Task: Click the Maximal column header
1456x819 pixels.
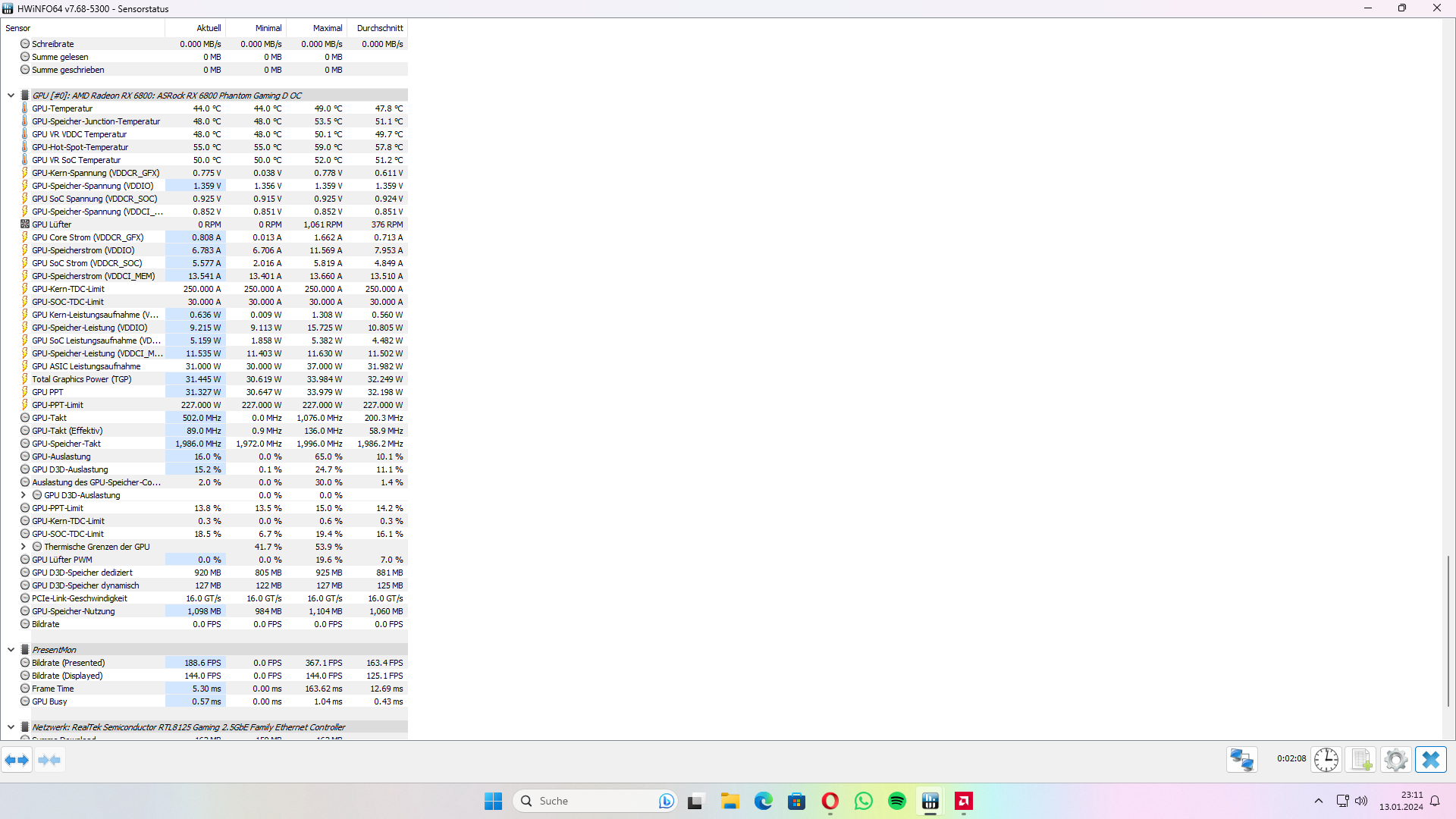Action: pyautogui.click(x=327, y=28)
